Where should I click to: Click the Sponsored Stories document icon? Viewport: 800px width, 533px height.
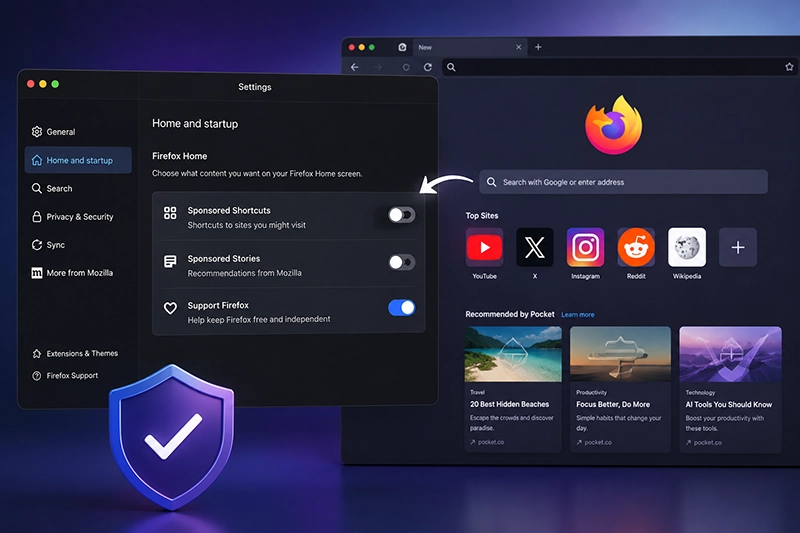point(170,262)
